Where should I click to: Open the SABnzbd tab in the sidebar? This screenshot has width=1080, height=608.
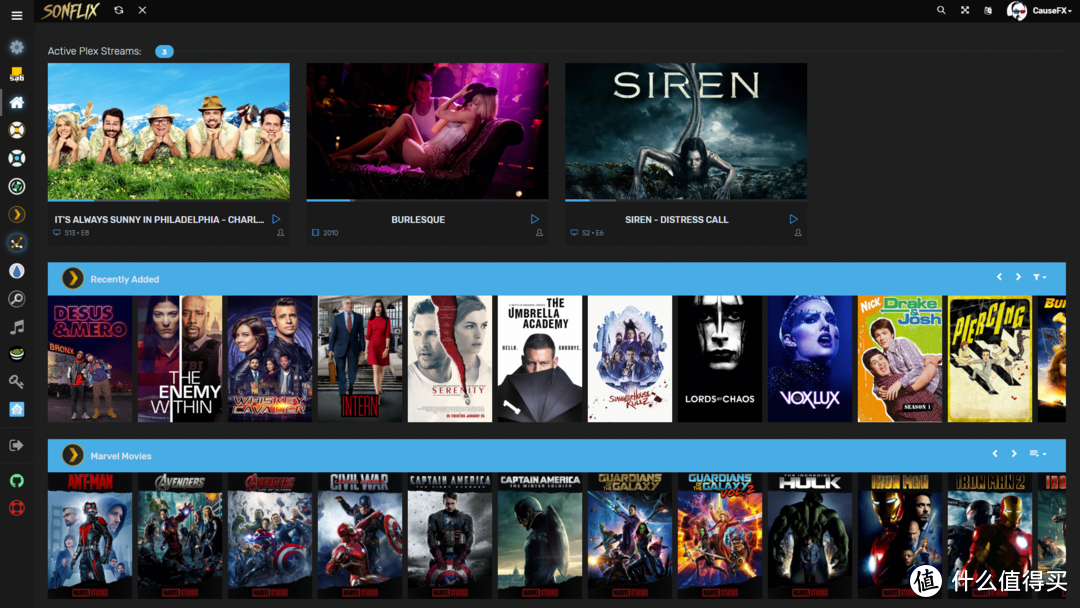pos(16,75)
